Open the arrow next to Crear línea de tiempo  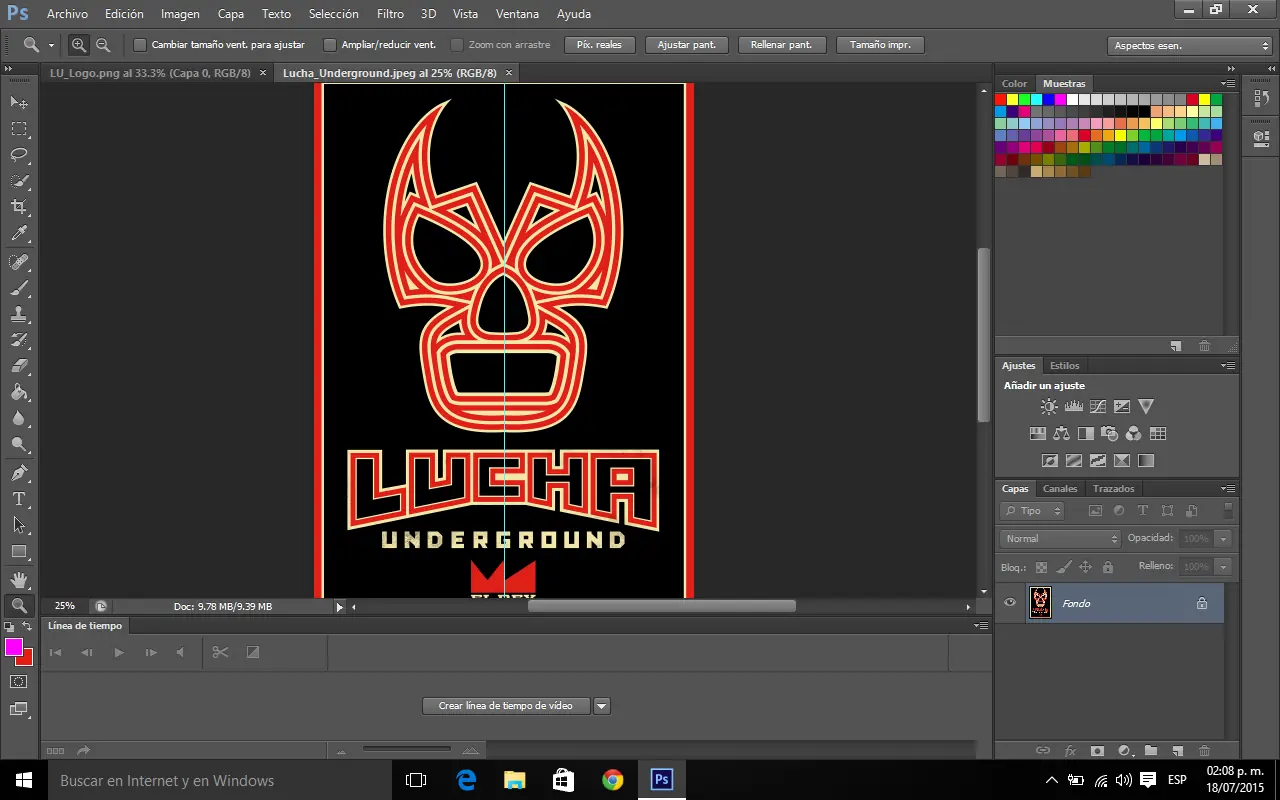point(602,706)
